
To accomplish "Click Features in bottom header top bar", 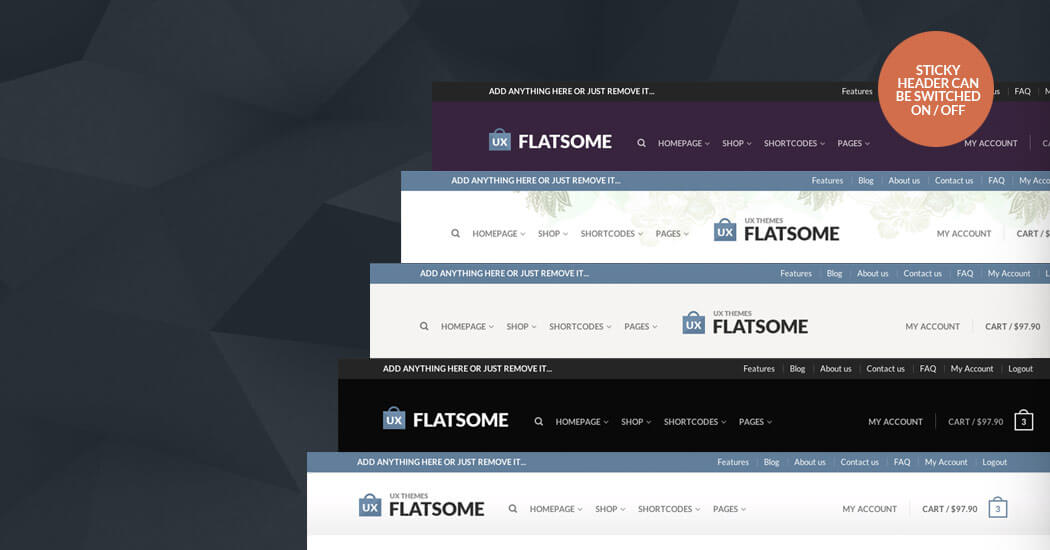I will click(733, 462).
